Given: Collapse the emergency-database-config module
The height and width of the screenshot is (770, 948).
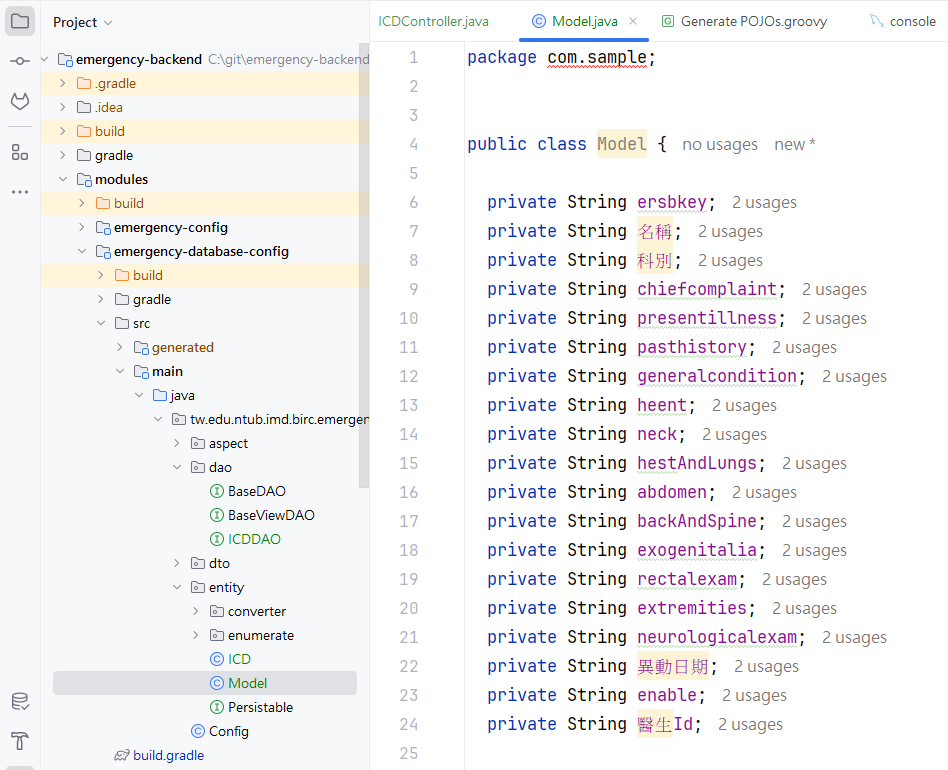Looking at the screenshot, I should click(x=82, y=251).
